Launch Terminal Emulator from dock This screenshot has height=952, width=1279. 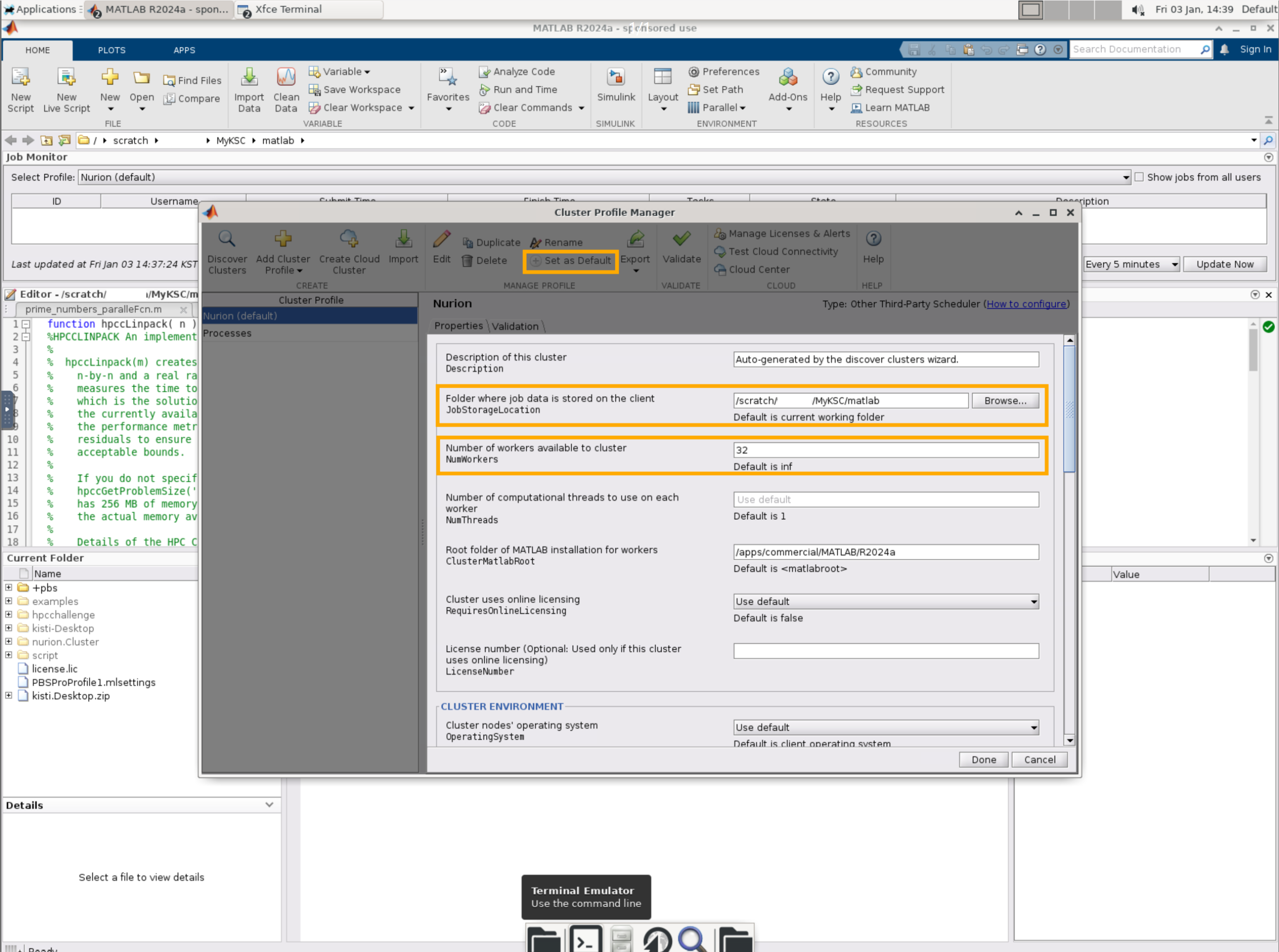click(x=585, y=939)
